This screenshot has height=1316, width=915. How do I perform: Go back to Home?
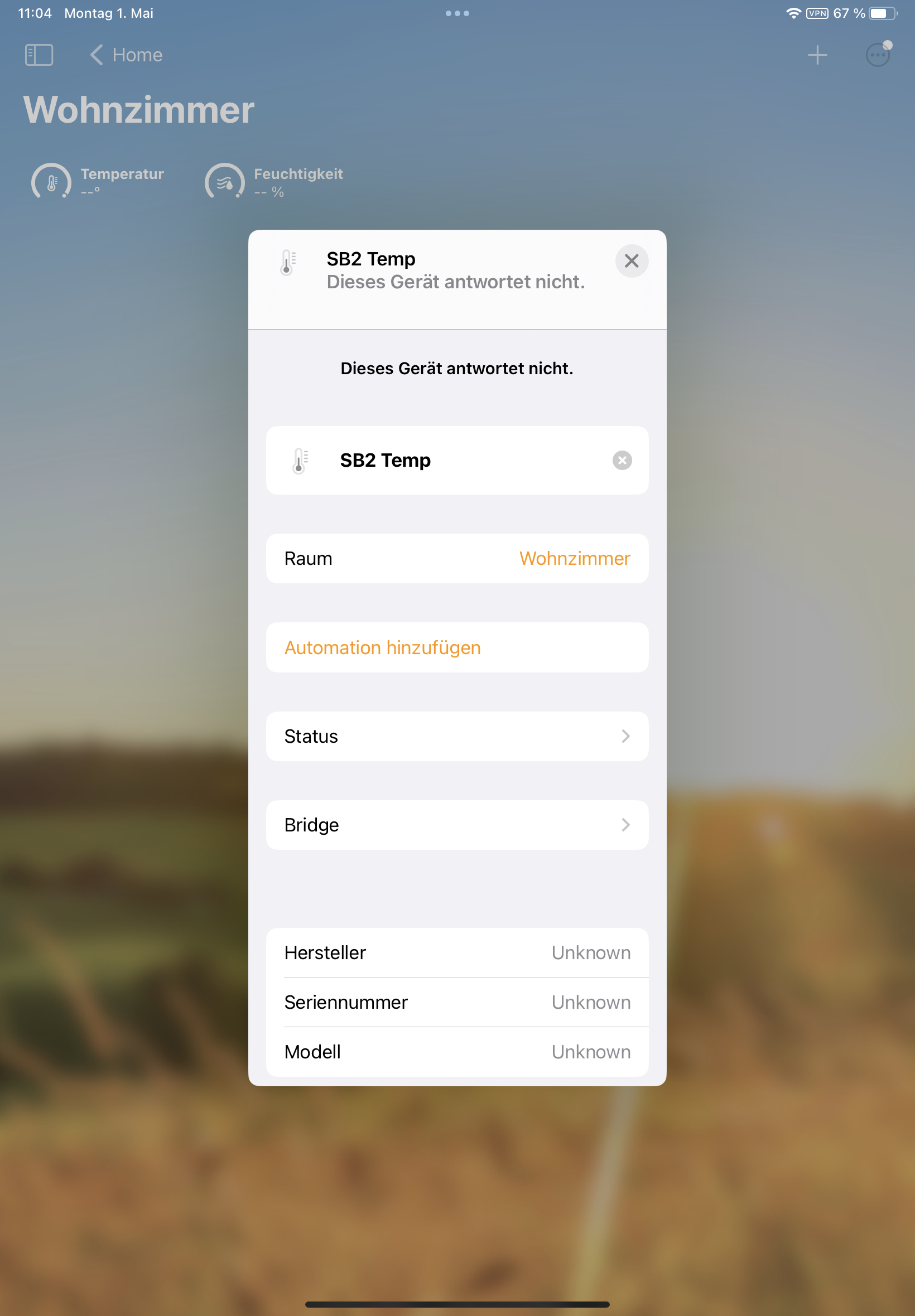click(x=126, y=55)
